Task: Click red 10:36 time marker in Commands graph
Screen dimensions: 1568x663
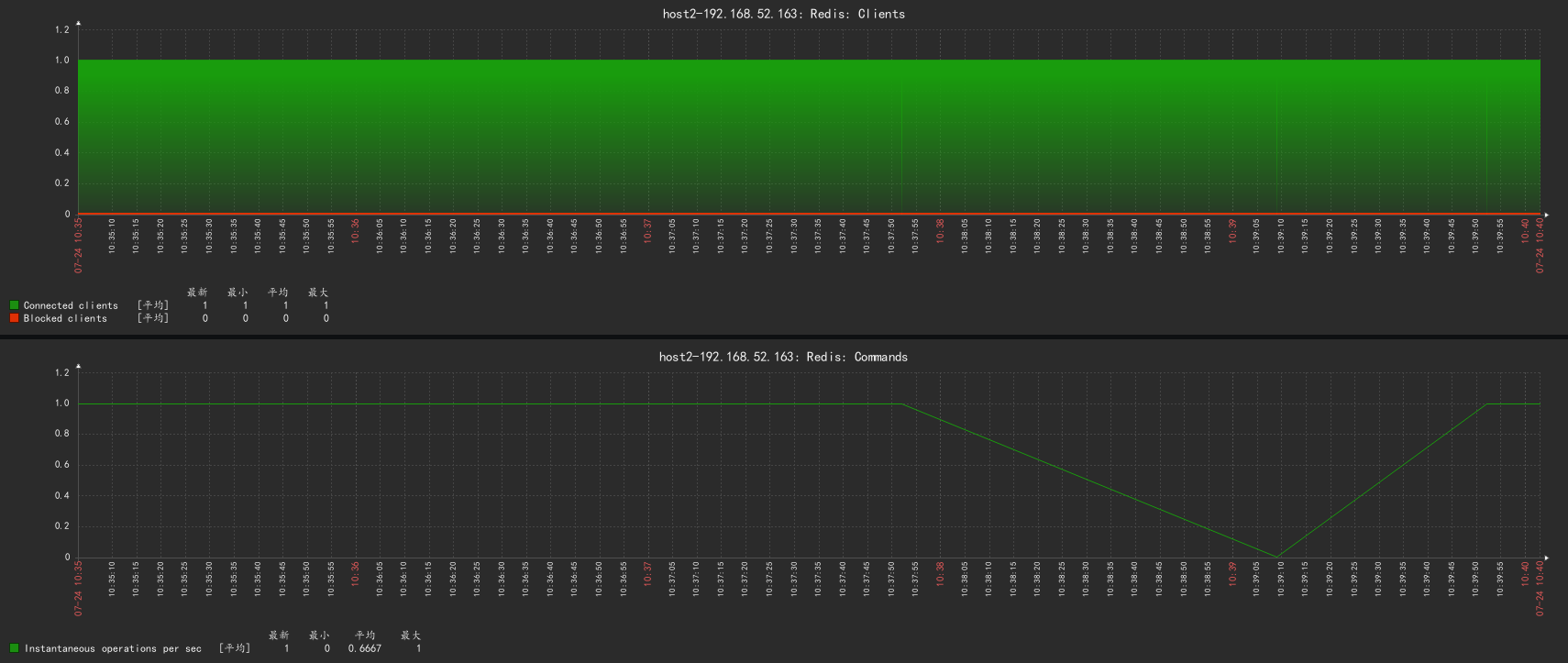Action: [356, 573]
